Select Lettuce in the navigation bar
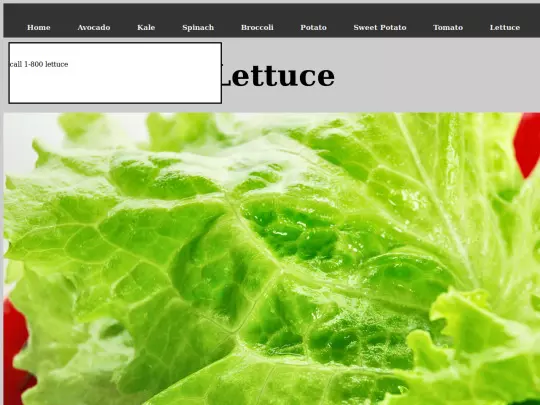Image resolution: width=540 pixels, height=405 pixels. [x=505, y=28]
